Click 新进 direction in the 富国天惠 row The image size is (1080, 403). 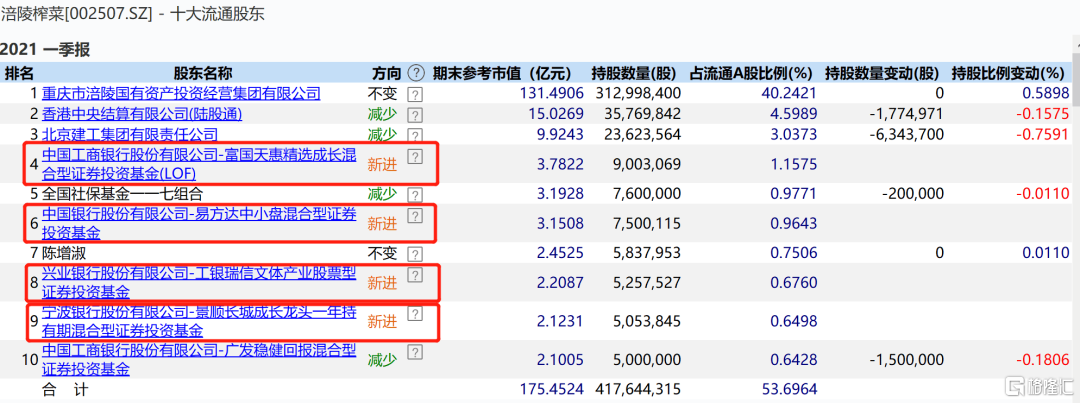point(382,165)
